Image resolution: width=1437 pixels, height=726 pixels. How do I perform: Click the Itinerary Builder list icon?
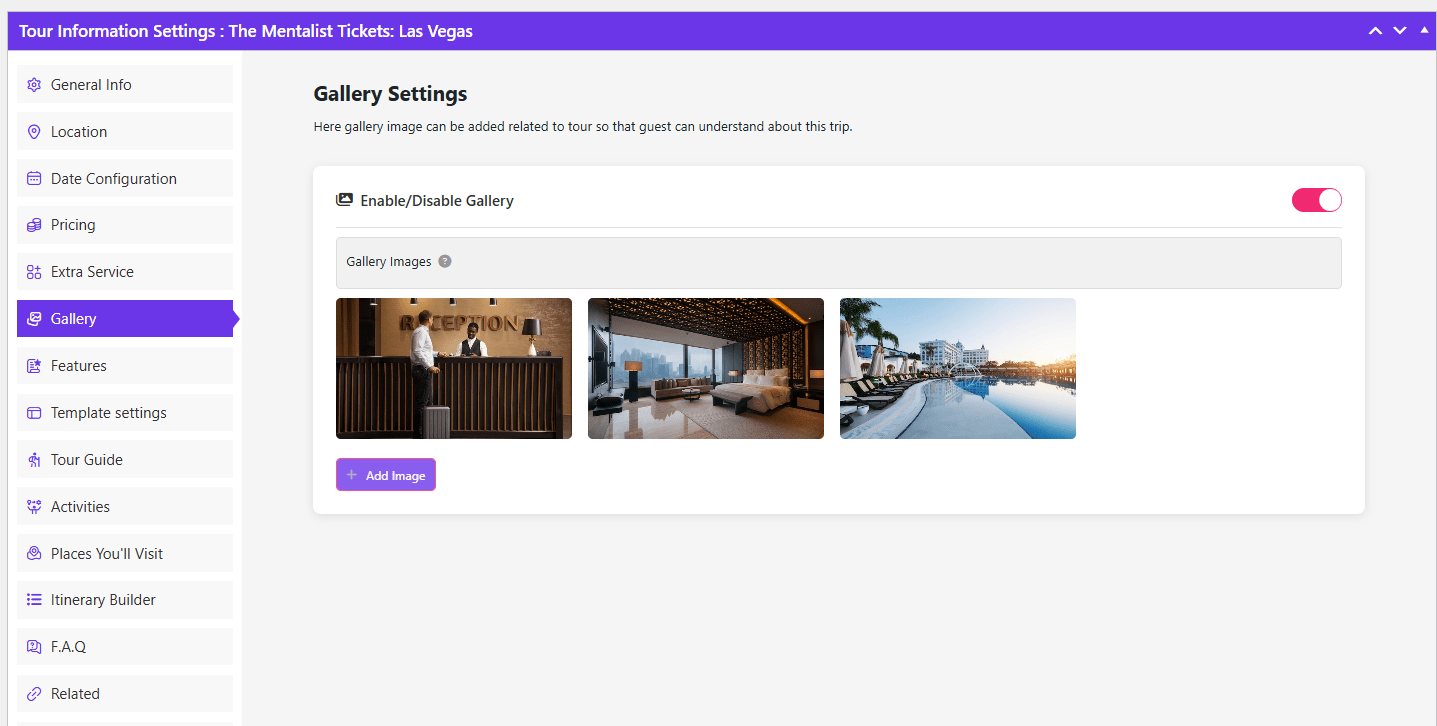point(34,600)
